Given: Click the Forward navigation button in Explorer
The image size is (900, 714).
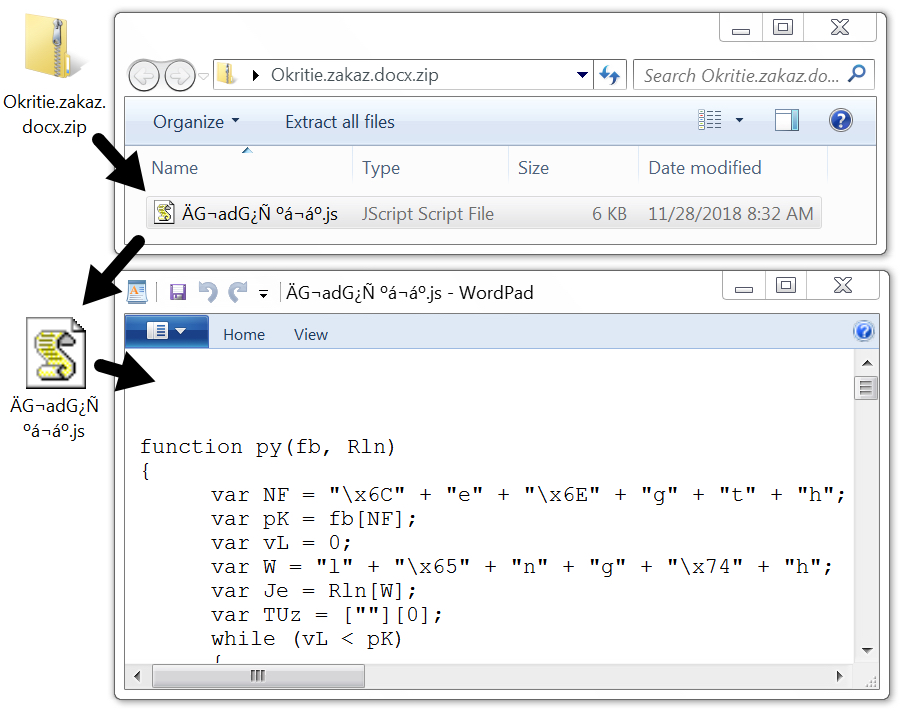Looking at the screenshot, I should (x=180, y=76).
